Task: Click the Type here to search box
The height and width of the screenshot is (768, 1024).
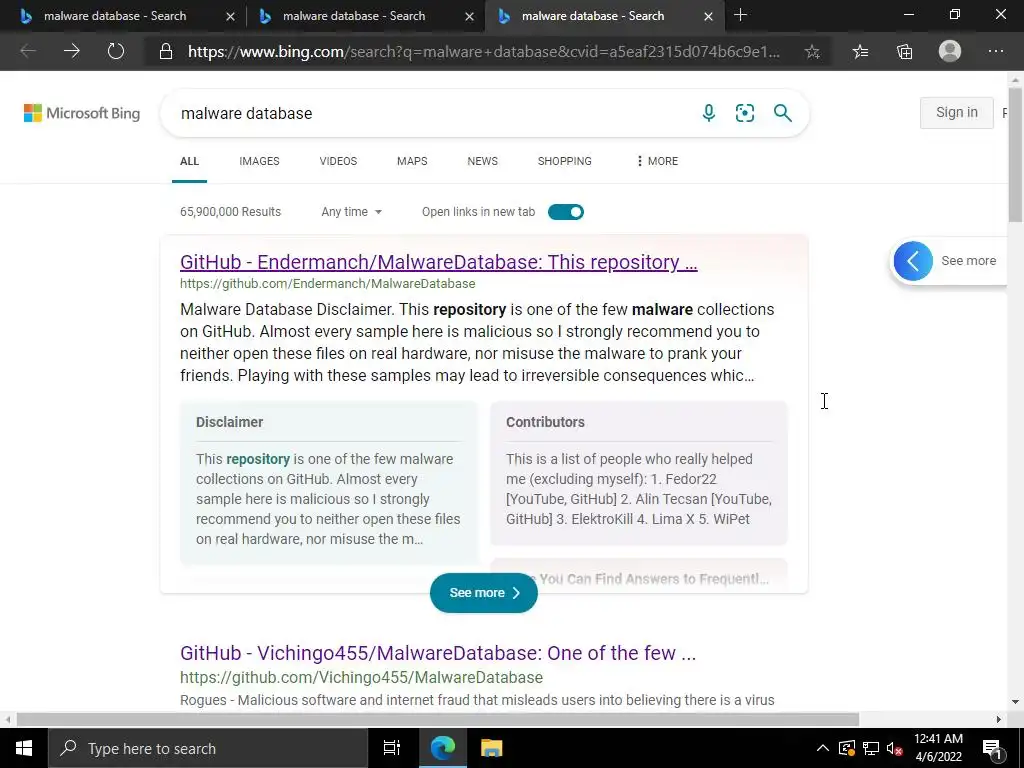Action: pos(208,748)
